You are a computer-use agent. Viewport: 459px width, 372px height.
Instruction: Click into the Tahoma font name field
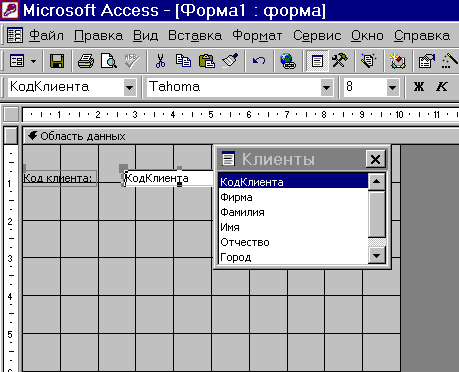coord(234,87)
